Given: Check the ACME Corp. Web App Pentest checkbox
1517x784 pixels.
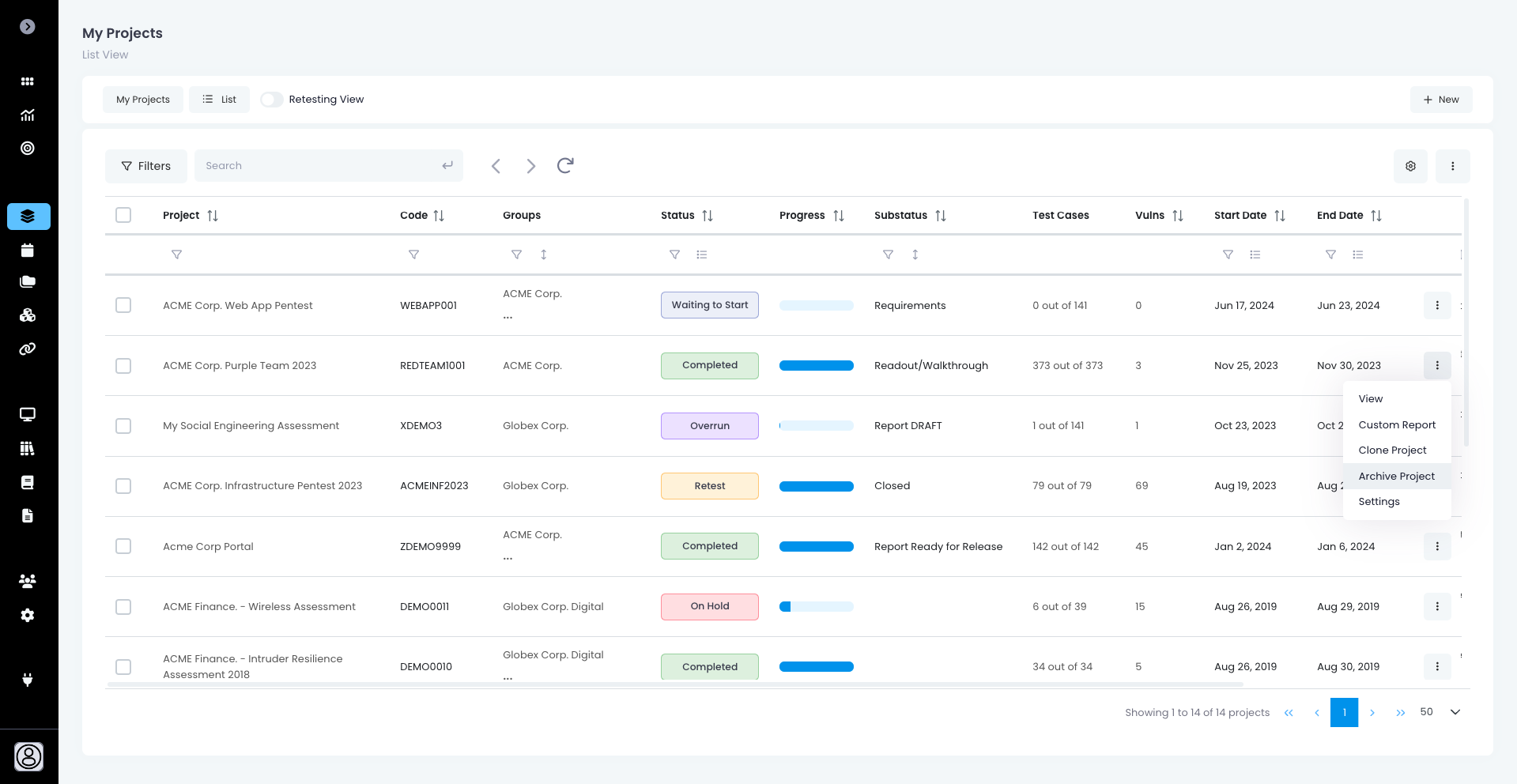Looking at the screenshot, I should pyautogui.click(x=123, y=305).
